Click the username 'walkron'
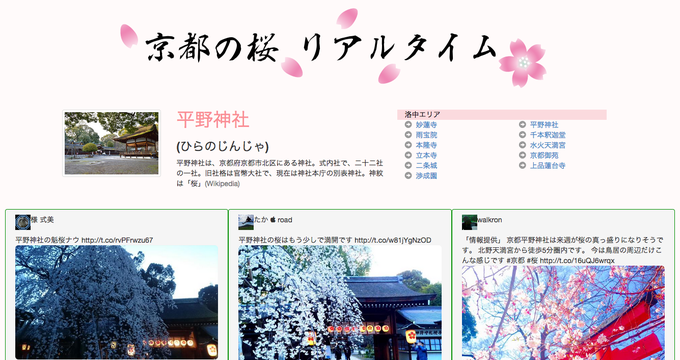The width and height of the screenshot is (680, 360). [490, 220]
